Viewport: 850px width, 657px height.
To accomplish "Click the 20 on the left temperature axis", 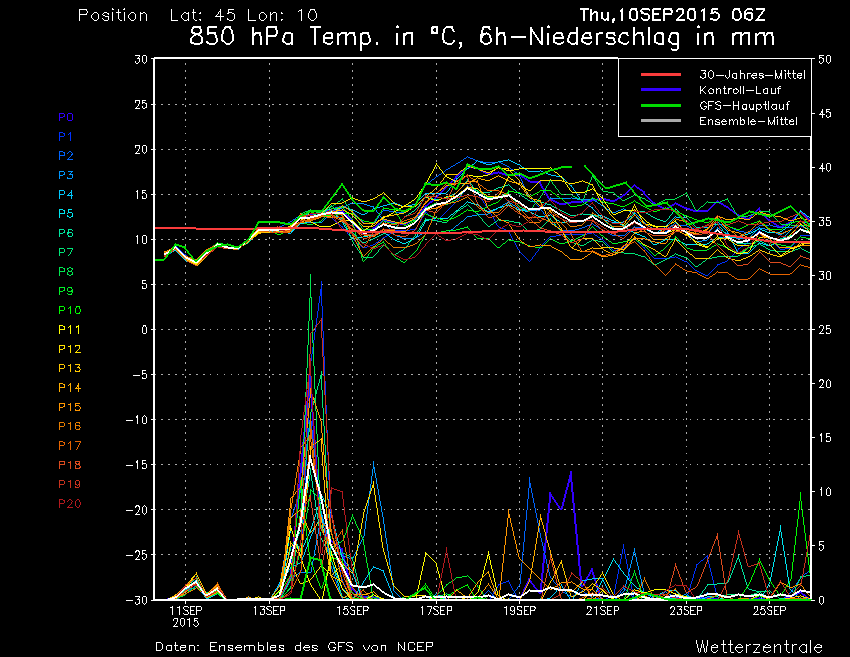I will click(x=141, y=149).
